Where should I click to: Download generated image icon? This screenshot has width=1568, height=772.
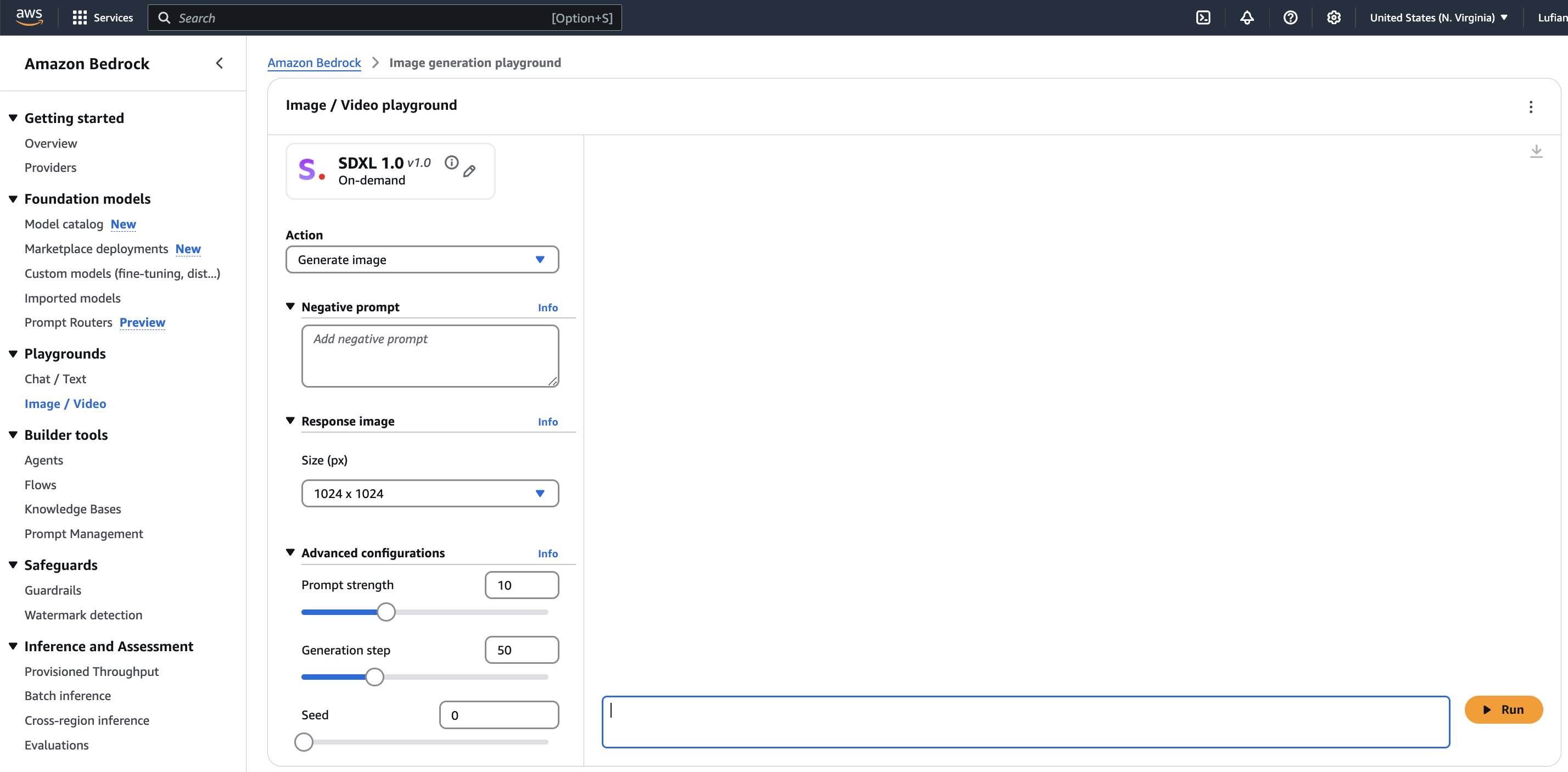tap(1536, 151)
